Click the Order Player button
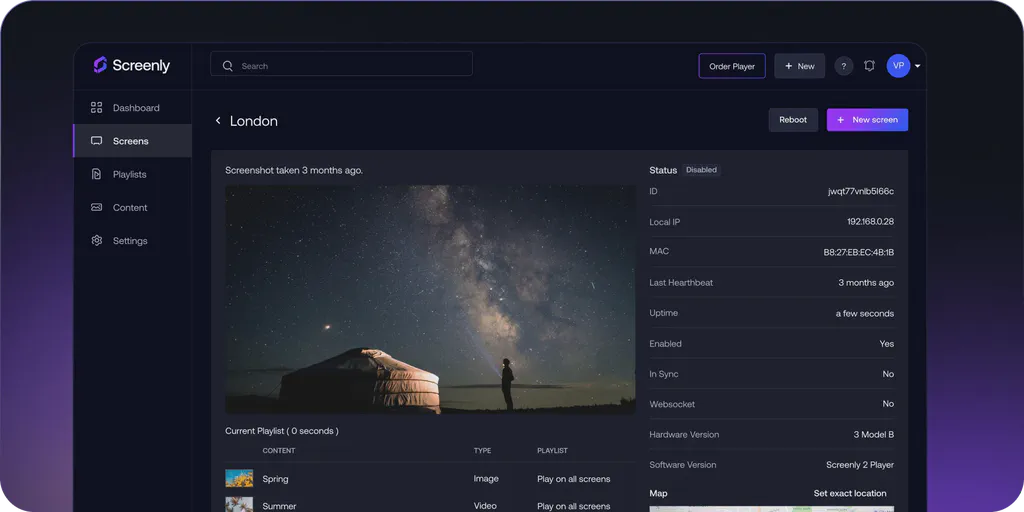The image size is (1024, 512). click(x=732, y=66)
